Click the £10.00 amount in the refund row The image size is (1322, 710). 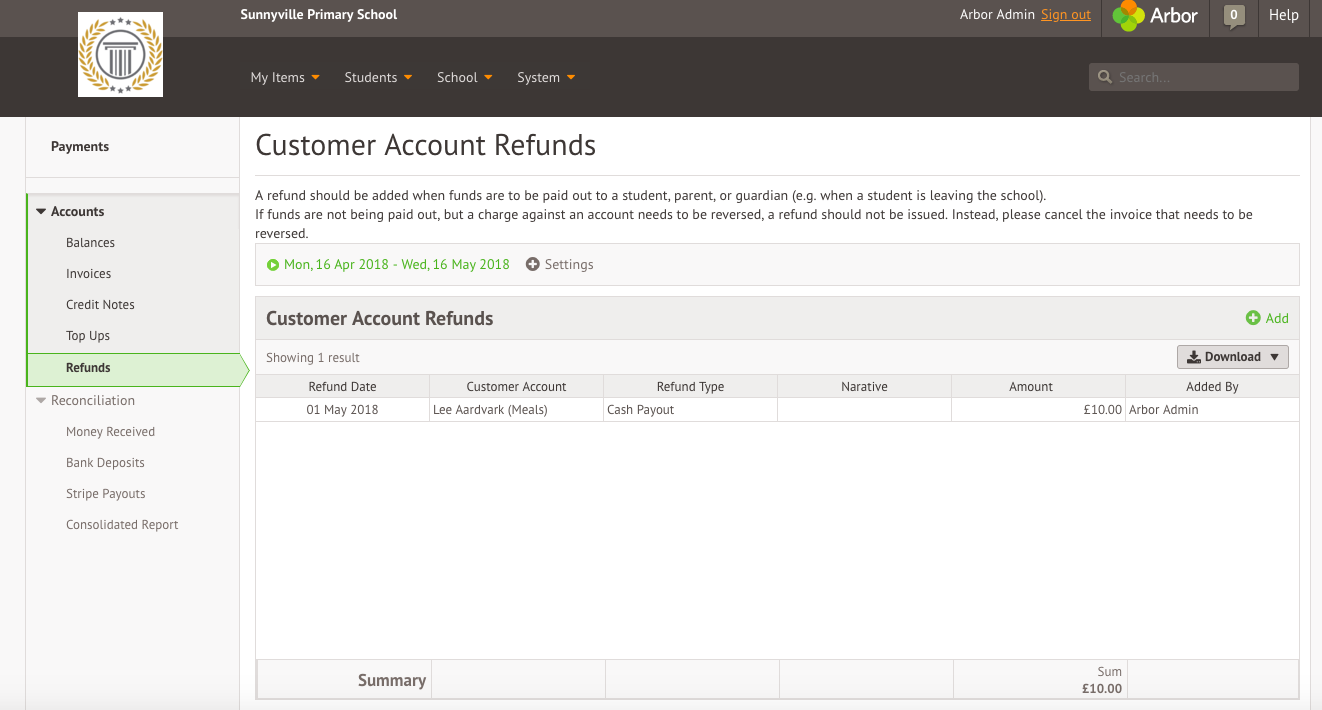[x=1102, y=410]
